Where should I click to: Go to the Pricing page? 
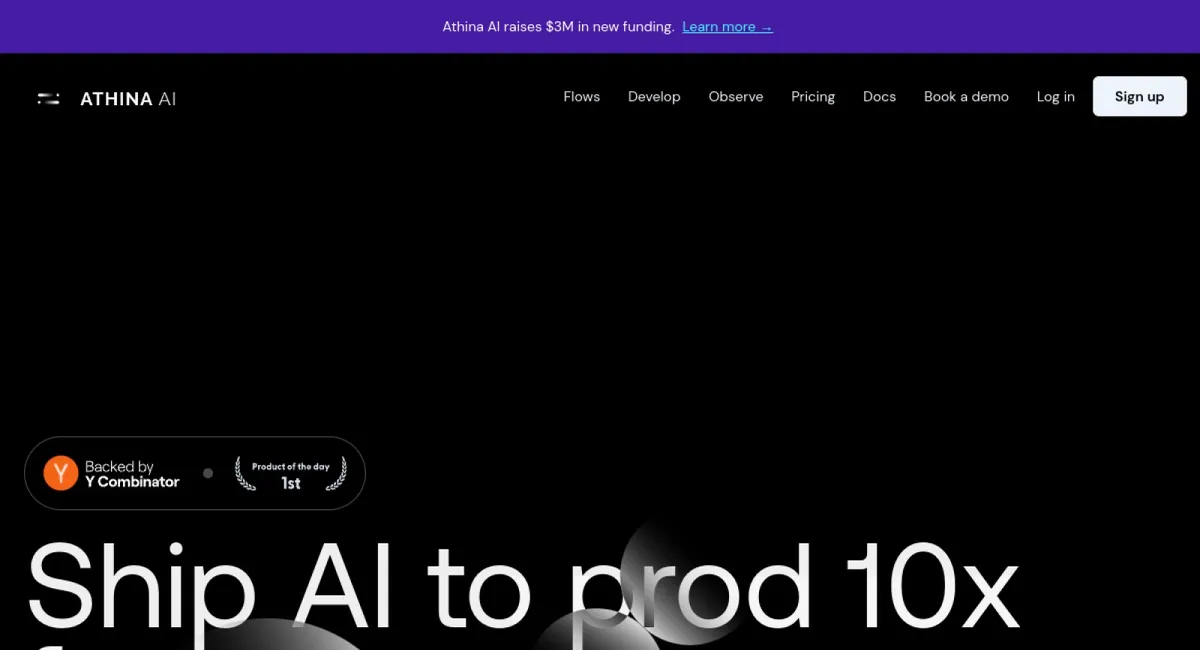(813, 97)
